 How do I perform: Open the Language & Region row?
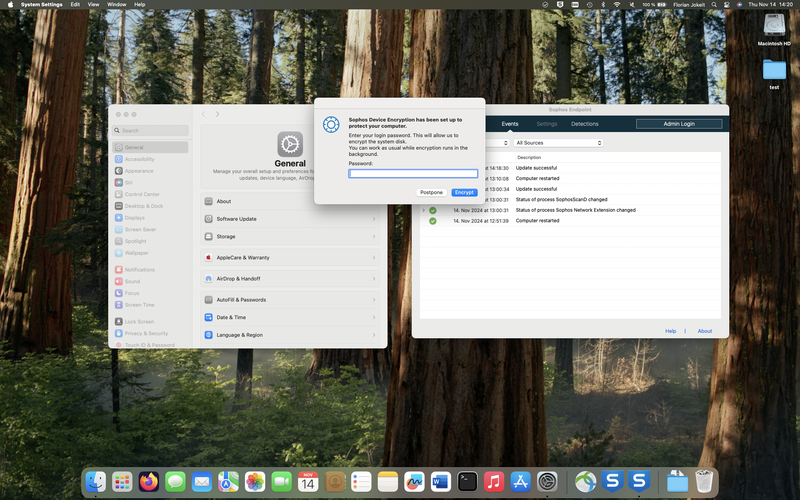[x=290, y=335]
